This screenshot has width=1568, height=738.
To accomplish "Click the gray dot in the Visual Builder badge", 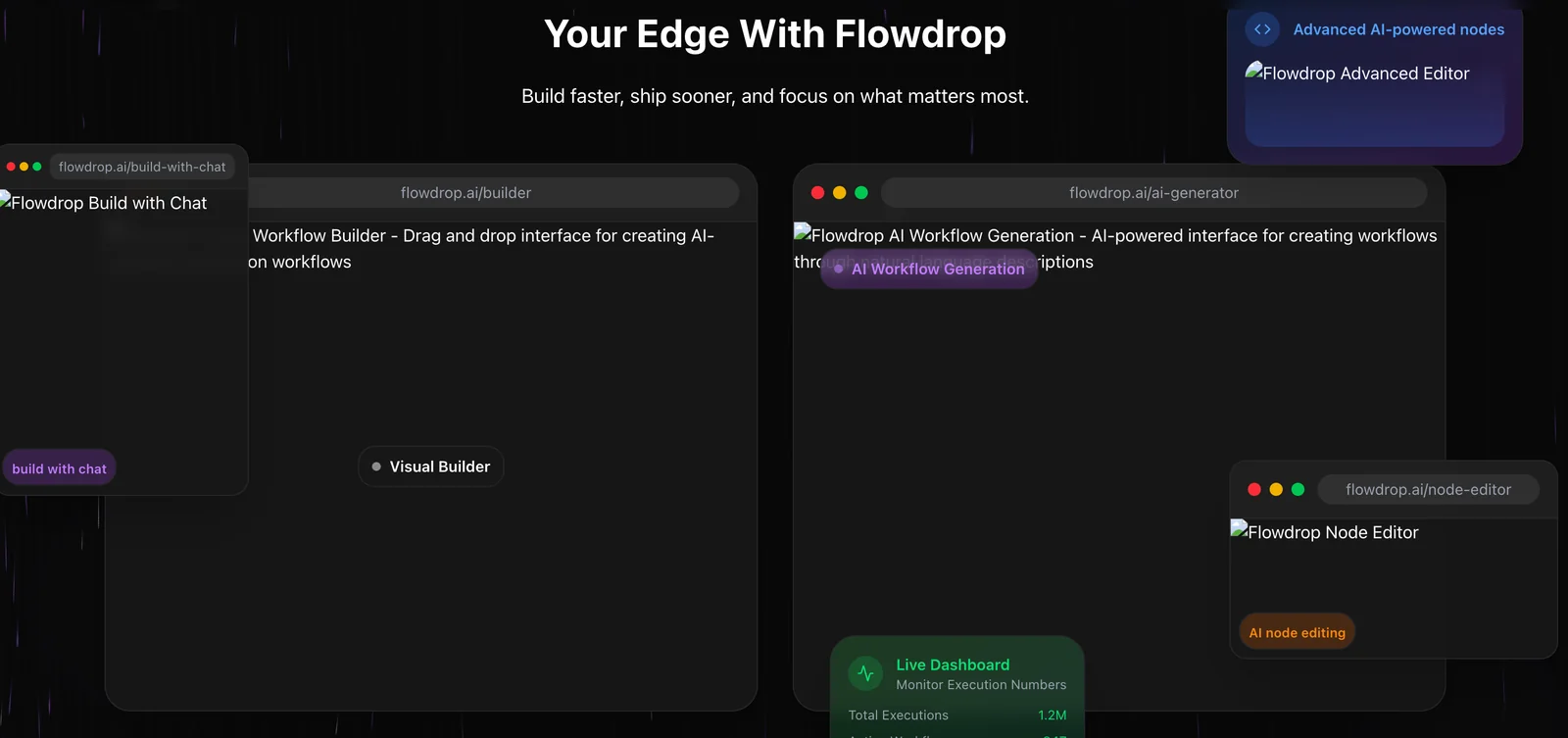I will [x=376, y=467].
